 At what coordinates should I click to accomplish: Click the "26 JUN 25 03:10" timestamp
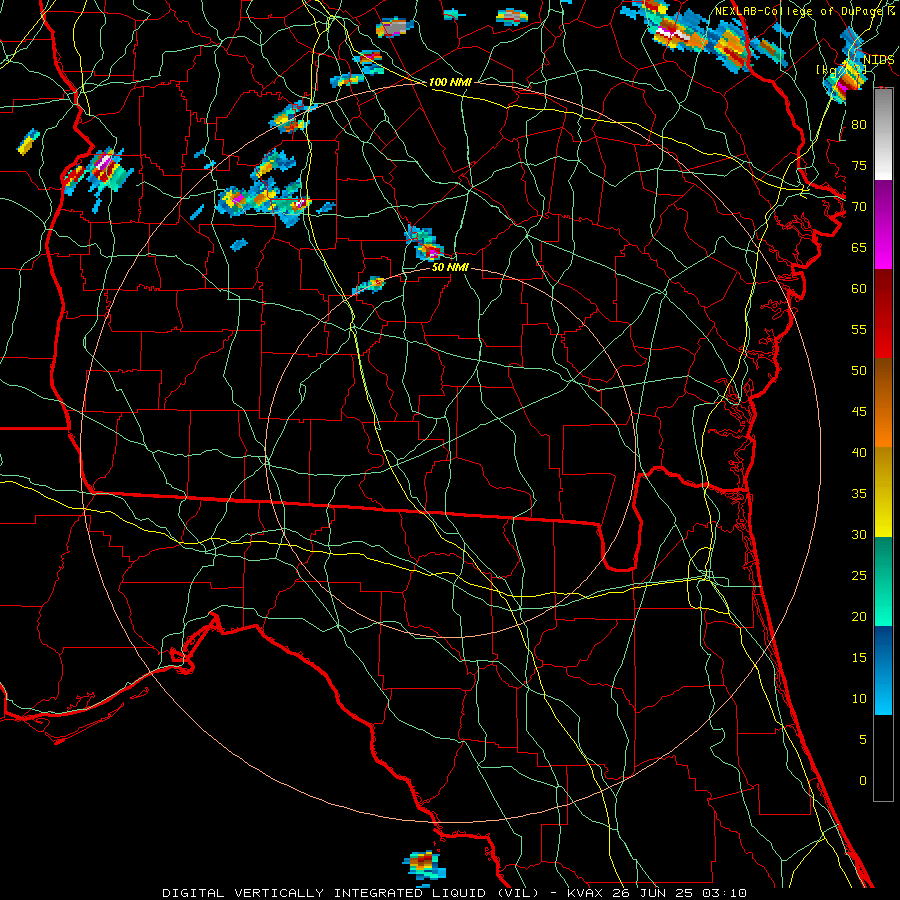(x=680, y=893)
